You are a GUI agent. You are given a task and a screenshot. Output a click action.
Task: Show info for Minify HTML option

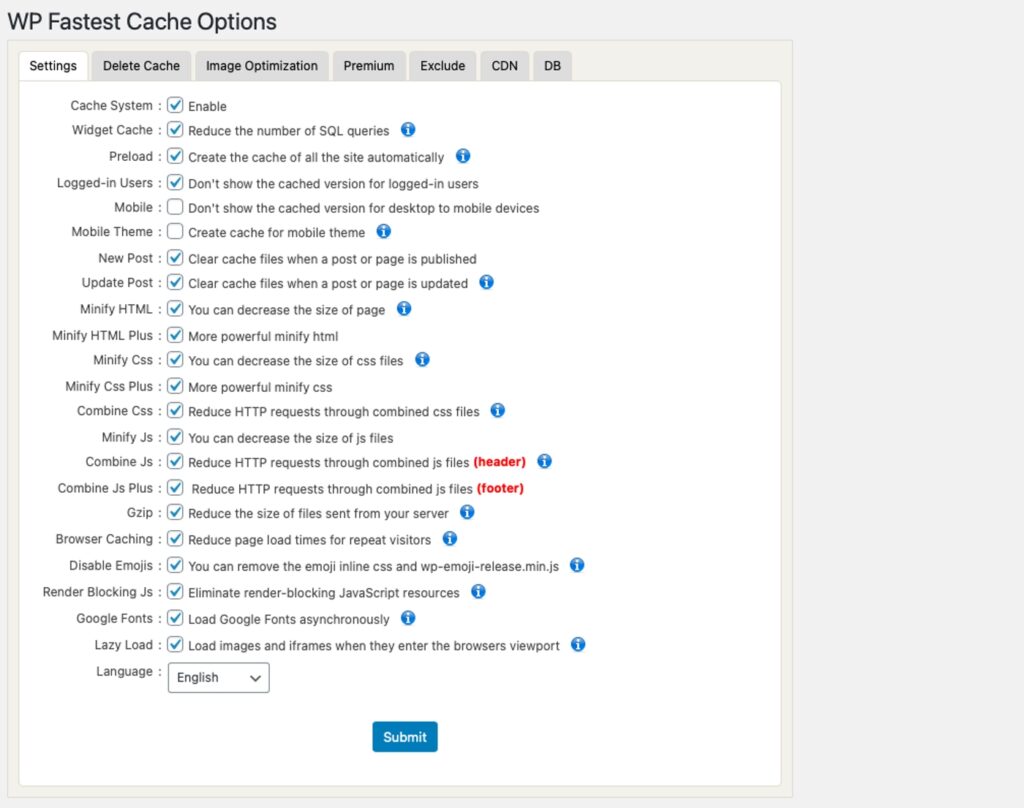pyautogui.click(x=404, y=309)
